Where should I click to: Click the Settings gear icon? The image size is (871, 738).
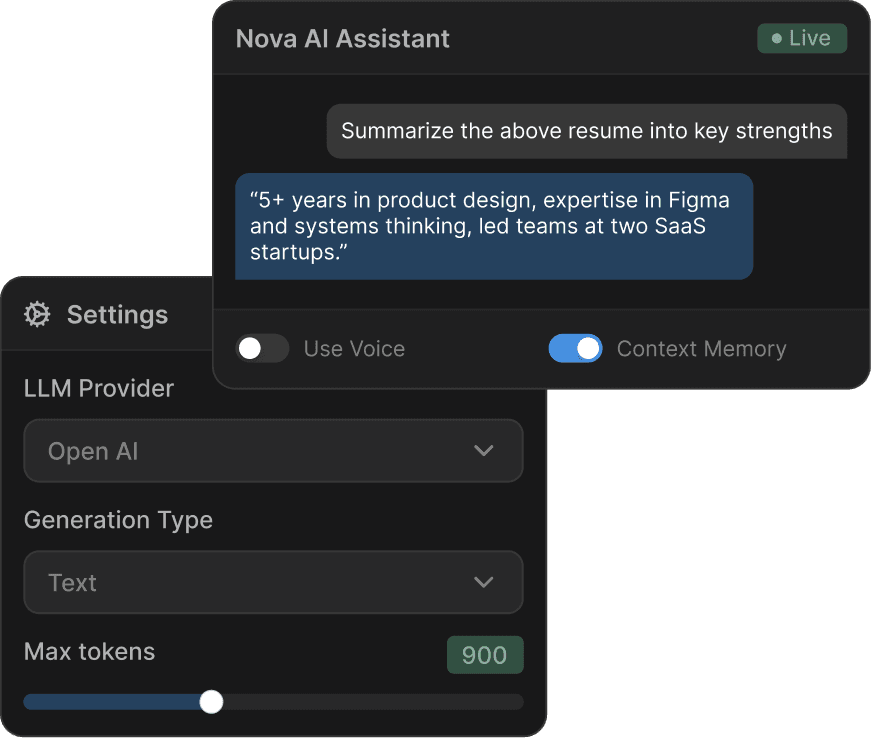coord(37,315)
